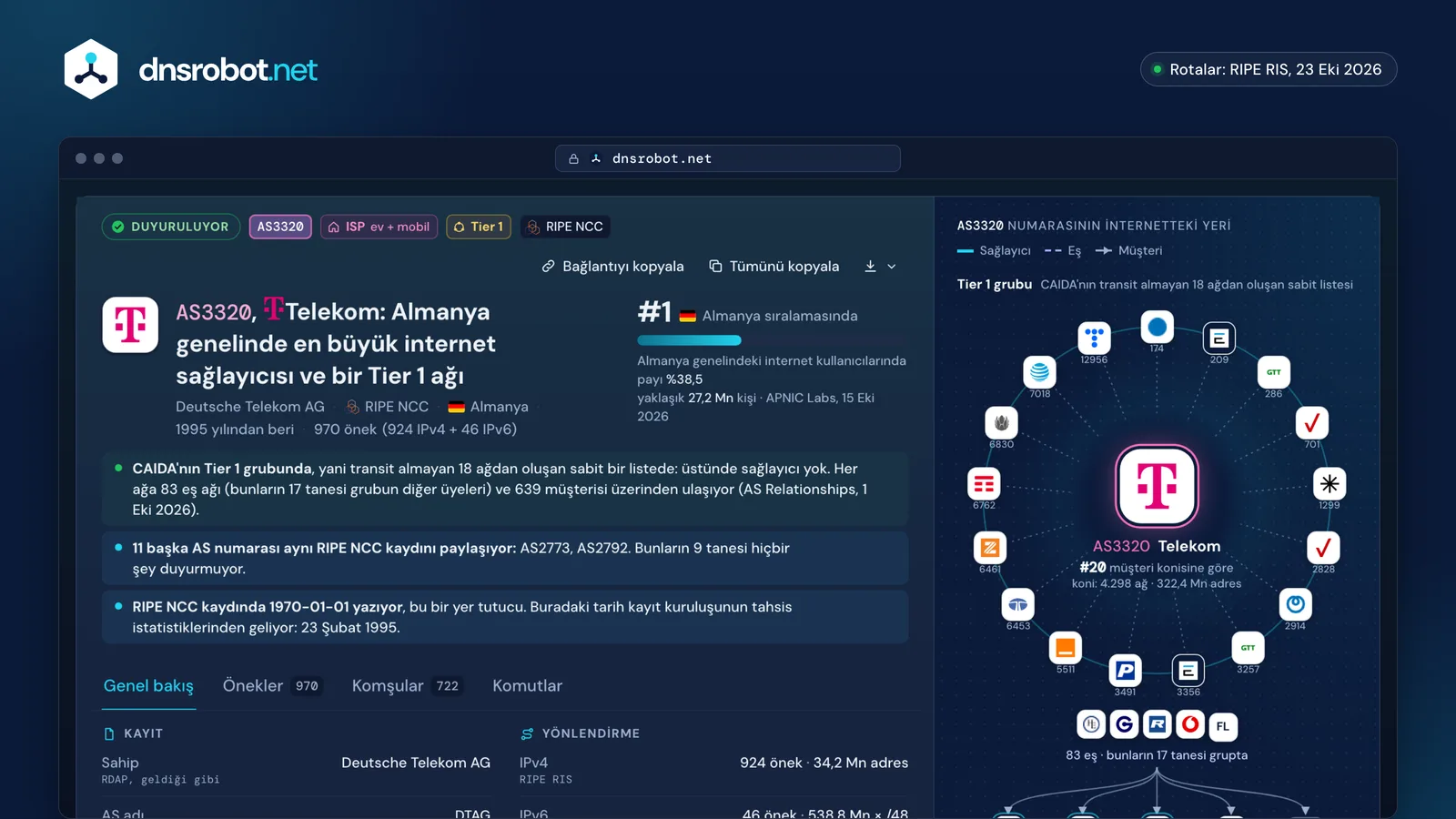
Task: Click the Tier 1 grubu label
Action: [994, 284]
